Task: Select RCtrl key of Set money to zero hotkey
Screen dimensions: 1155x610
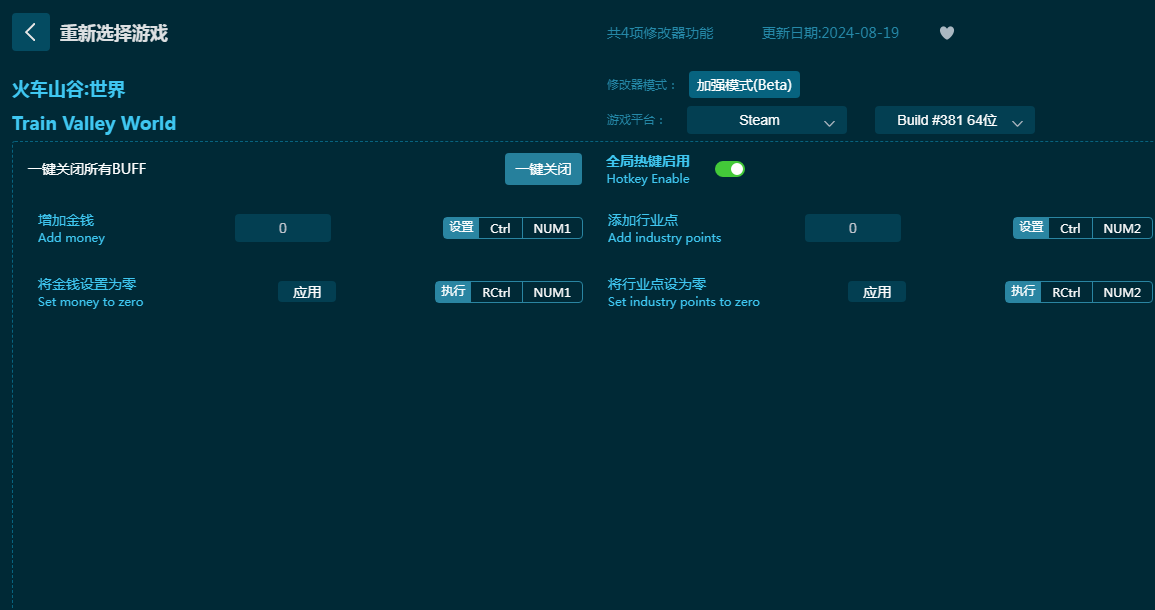Action: tap(496, 292)
